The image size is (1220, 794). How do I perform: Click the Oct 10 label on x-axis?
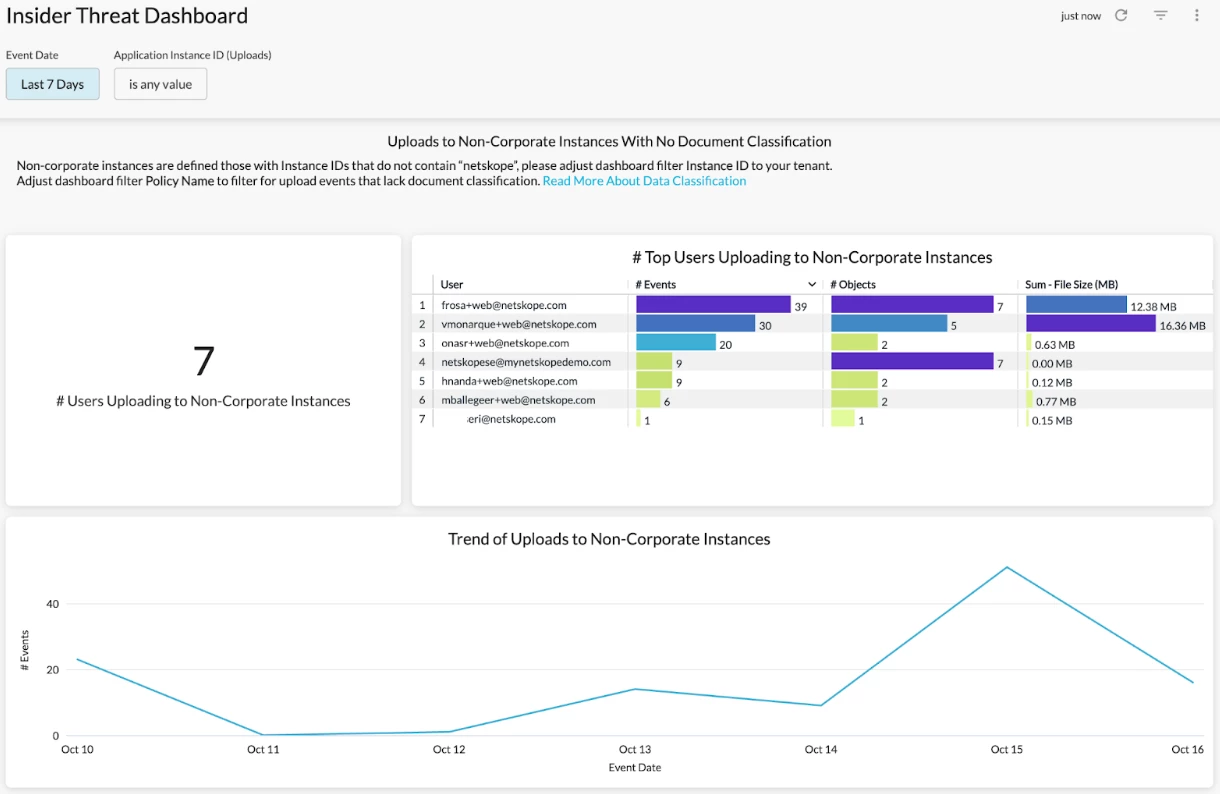77,749
